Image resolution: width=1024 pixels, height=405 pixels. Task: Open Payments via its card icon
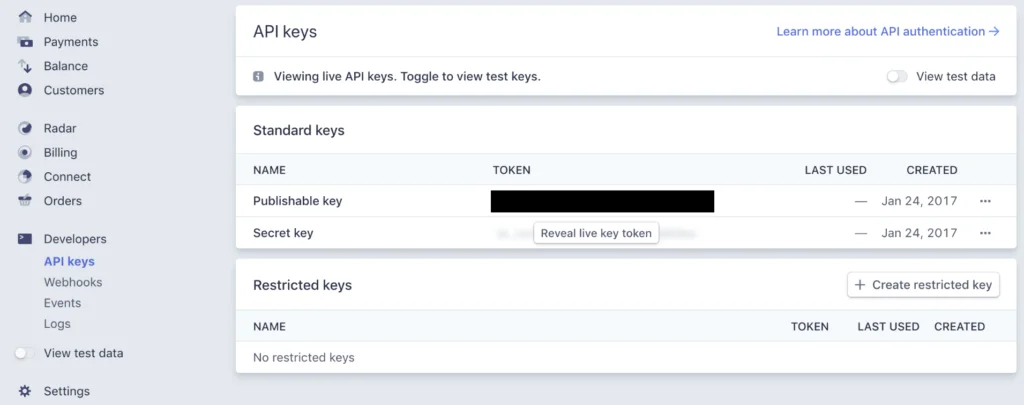(x=25, y=42)
